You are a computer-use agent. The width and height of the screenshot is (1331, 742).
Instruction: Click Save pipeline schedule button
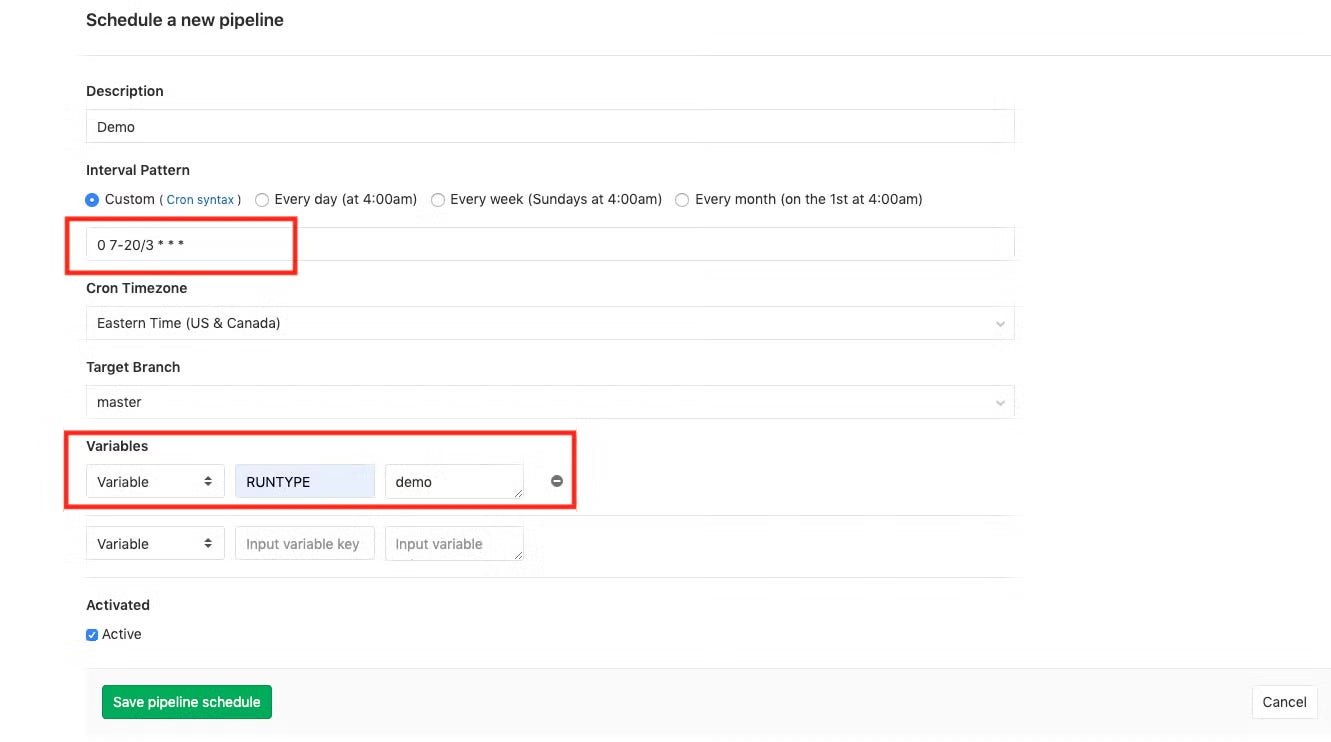187,702
